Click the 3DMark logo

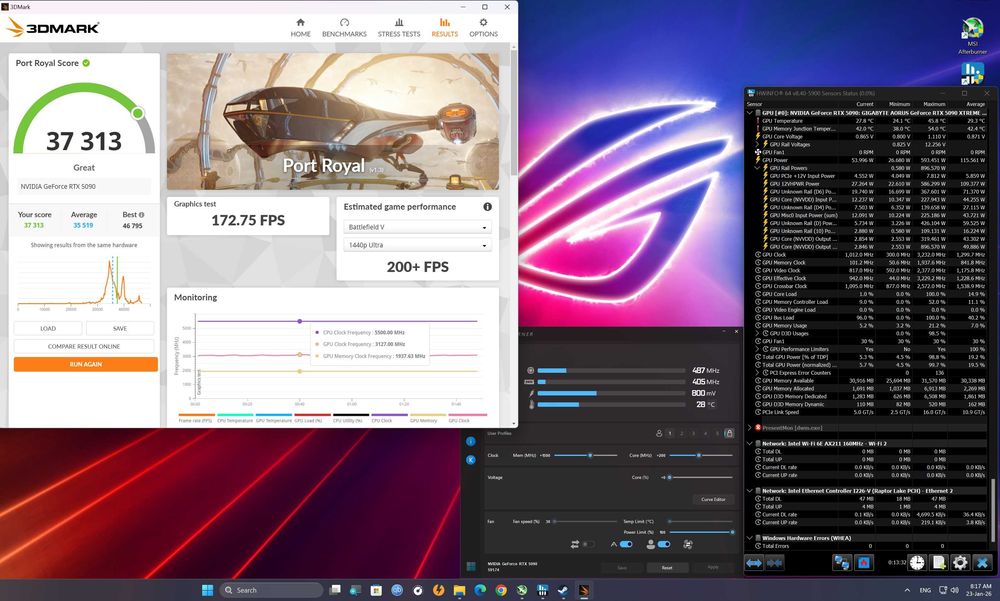[53, 28]
